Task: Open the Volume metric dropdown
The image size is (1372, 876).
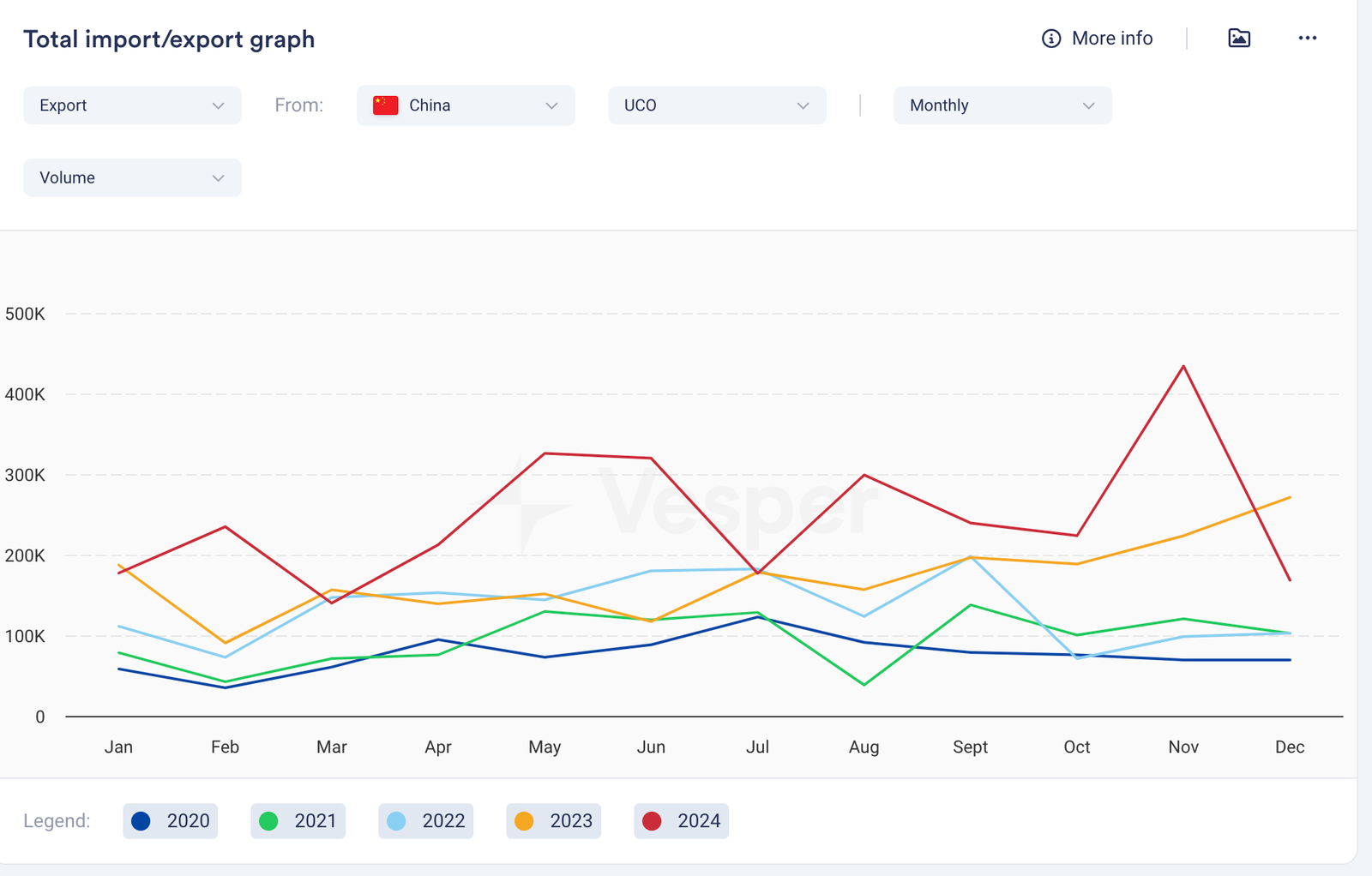Action: pyautogui.click(x=132, y=177)
